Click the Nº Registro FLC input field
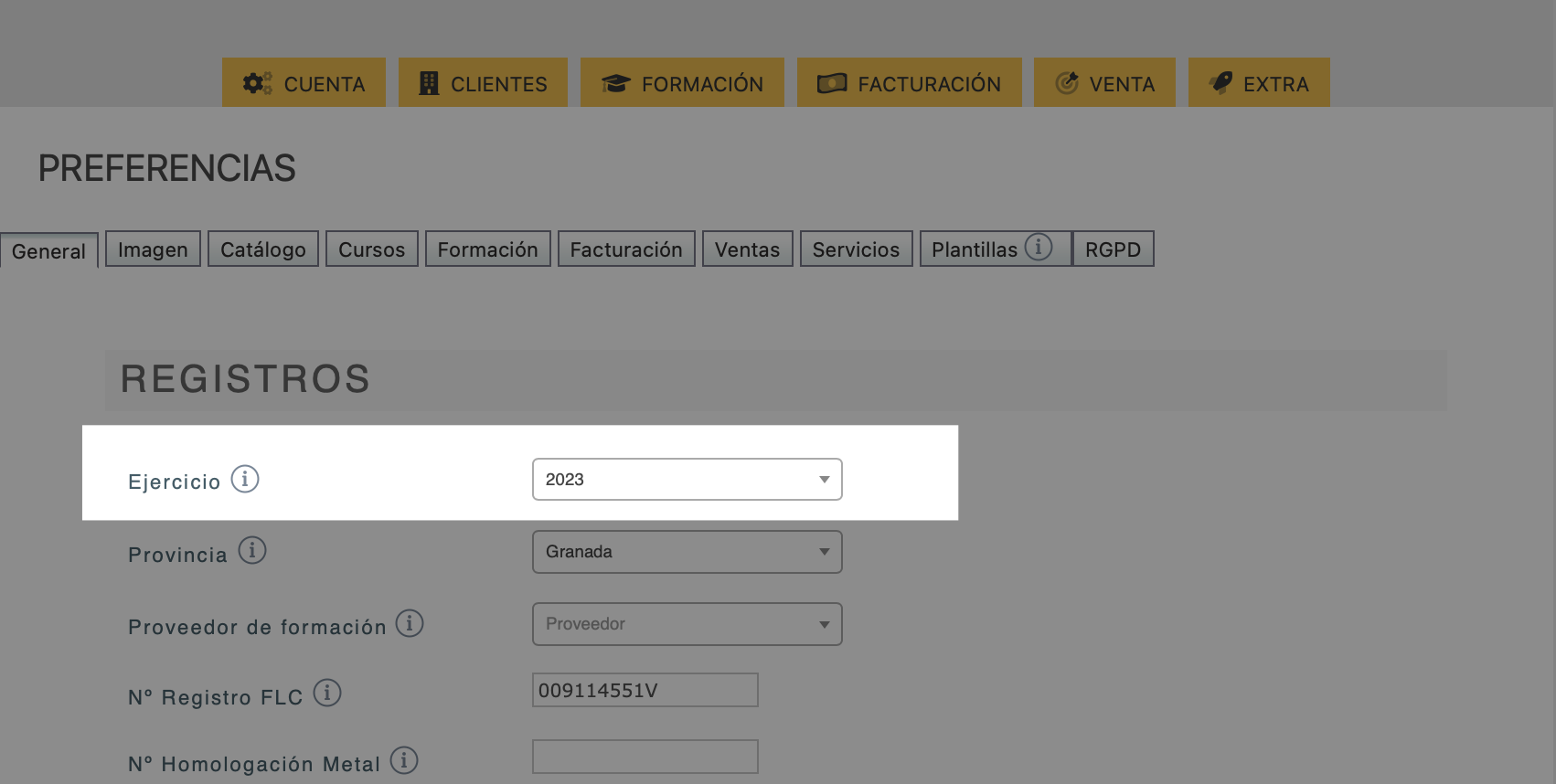 point(645,690)
